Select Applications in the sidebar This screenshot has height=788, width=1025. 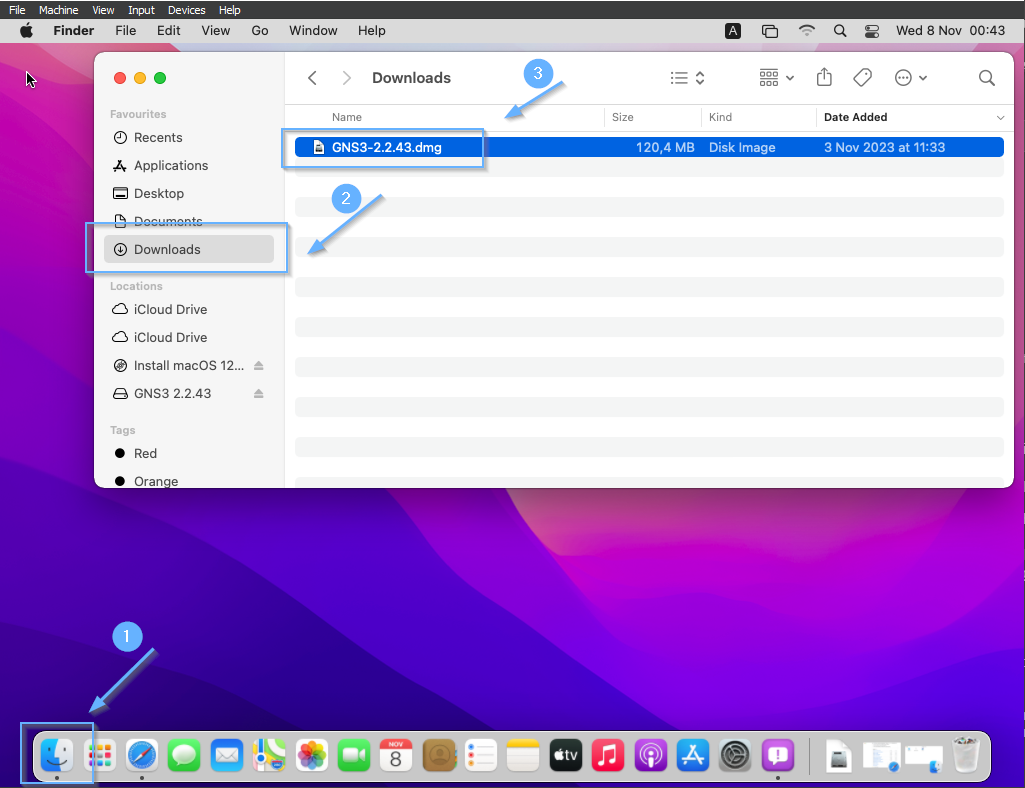click(x=171, y=166)
